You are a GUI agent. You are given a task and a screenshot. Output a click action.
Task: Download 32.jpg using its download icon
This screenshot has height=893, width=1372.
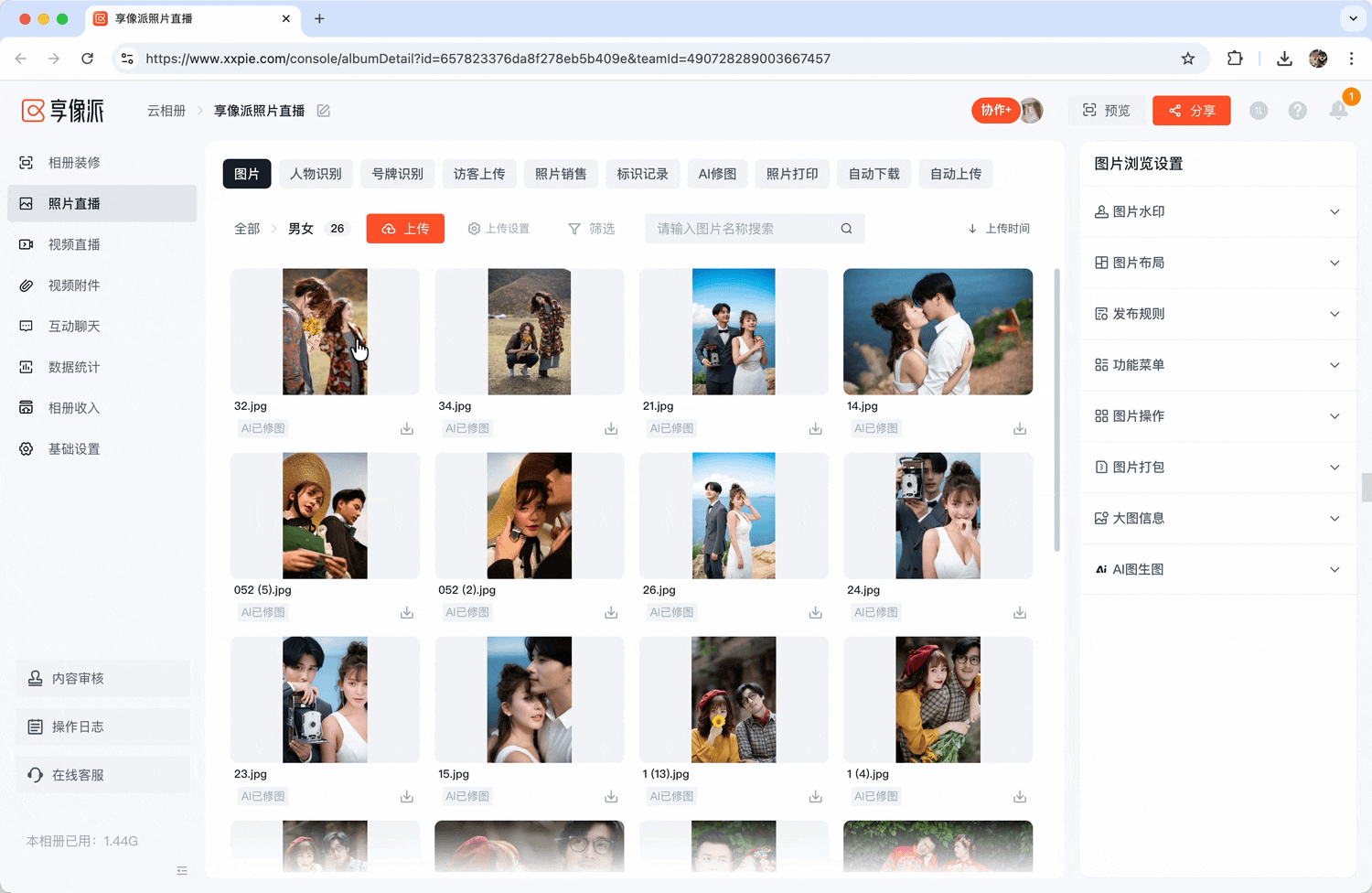click(x=407, y=429)
